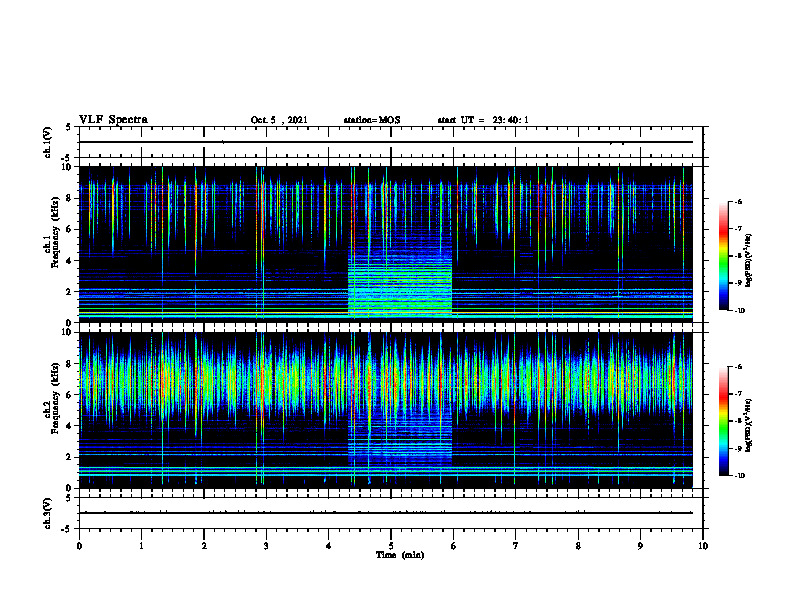Click the "7" tick on the time axis
The width and height of the screenshot is (792, 612).
516,546
